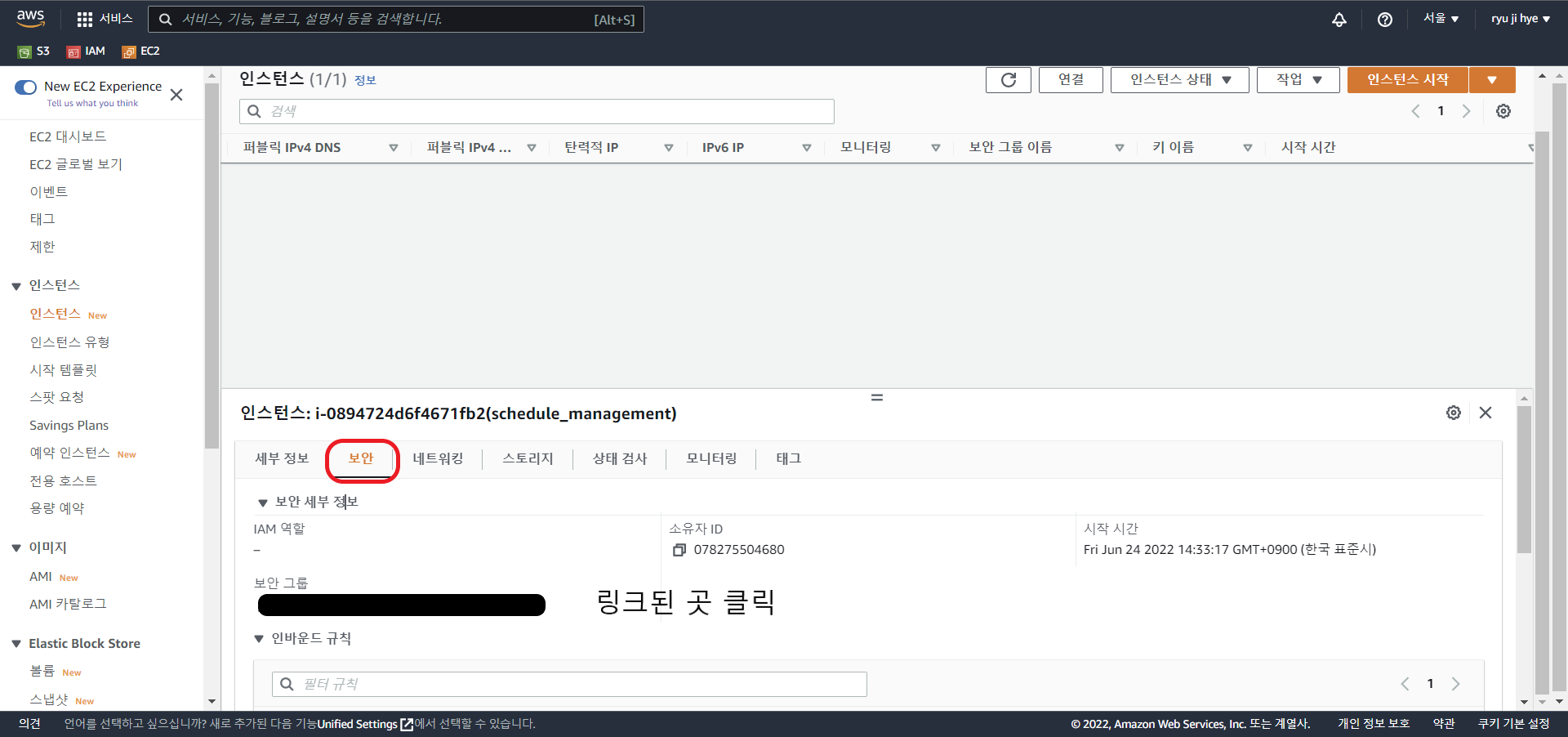Go to the next inbound rules page
This screenshot has width=1568, height=737.
pos(1455,684)
